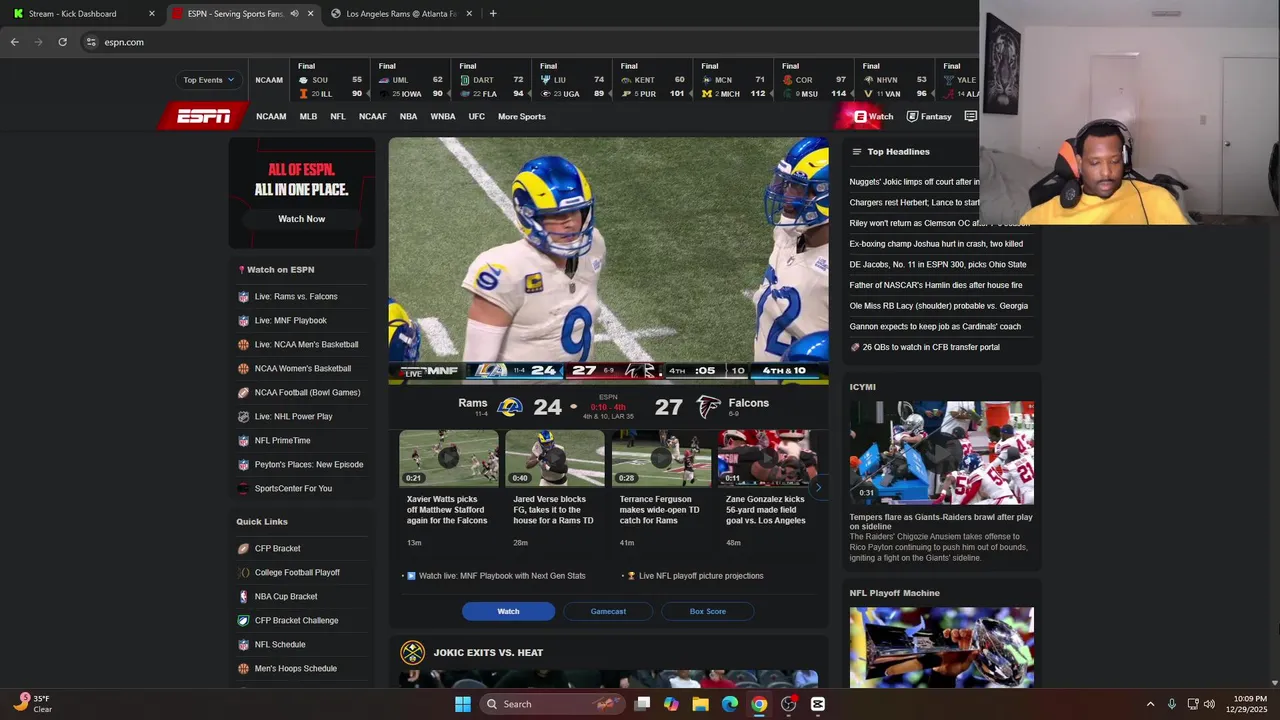1280x720 pixels.
Task: Click the Nuggets logo beside Jokic headline
Action: point(412,653)
